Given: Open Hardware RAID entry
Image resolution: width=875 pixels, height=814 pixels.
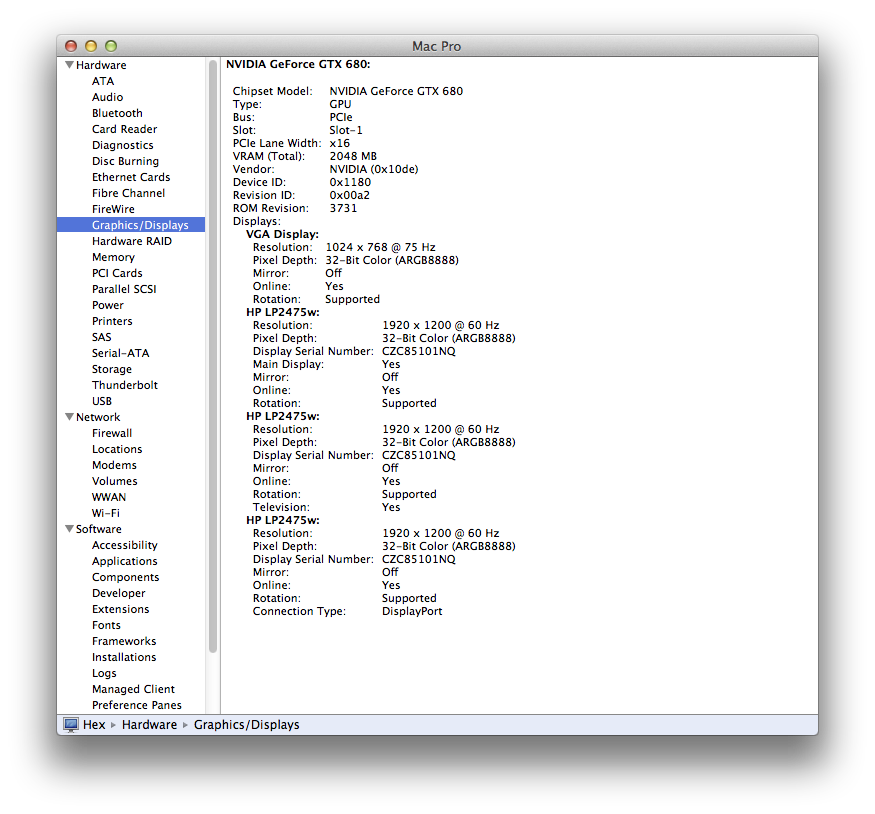Looking at the screenshot, I should [132, 241].
